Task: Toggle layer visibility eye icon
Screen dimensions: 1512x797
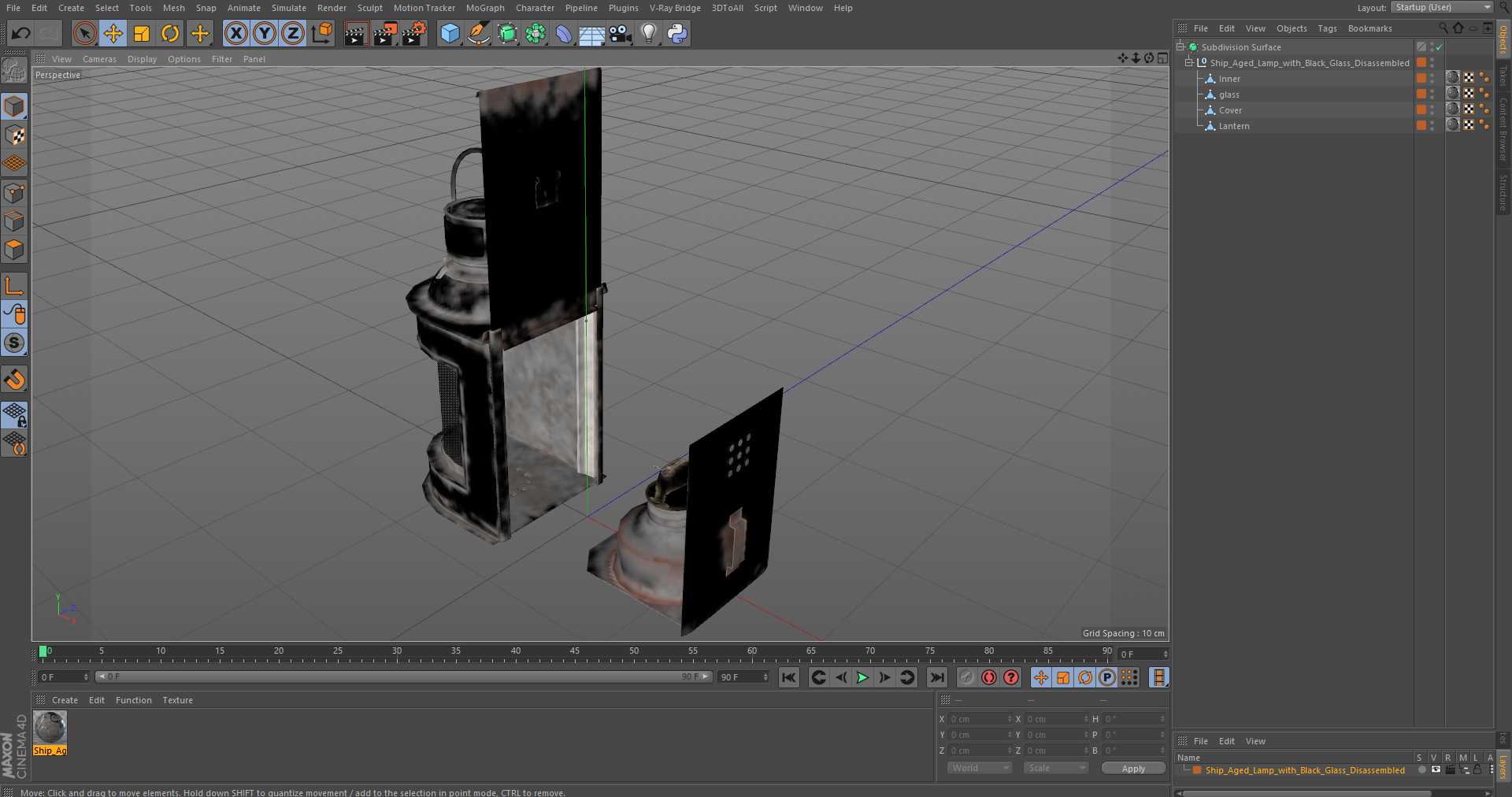Action: 1436,770
